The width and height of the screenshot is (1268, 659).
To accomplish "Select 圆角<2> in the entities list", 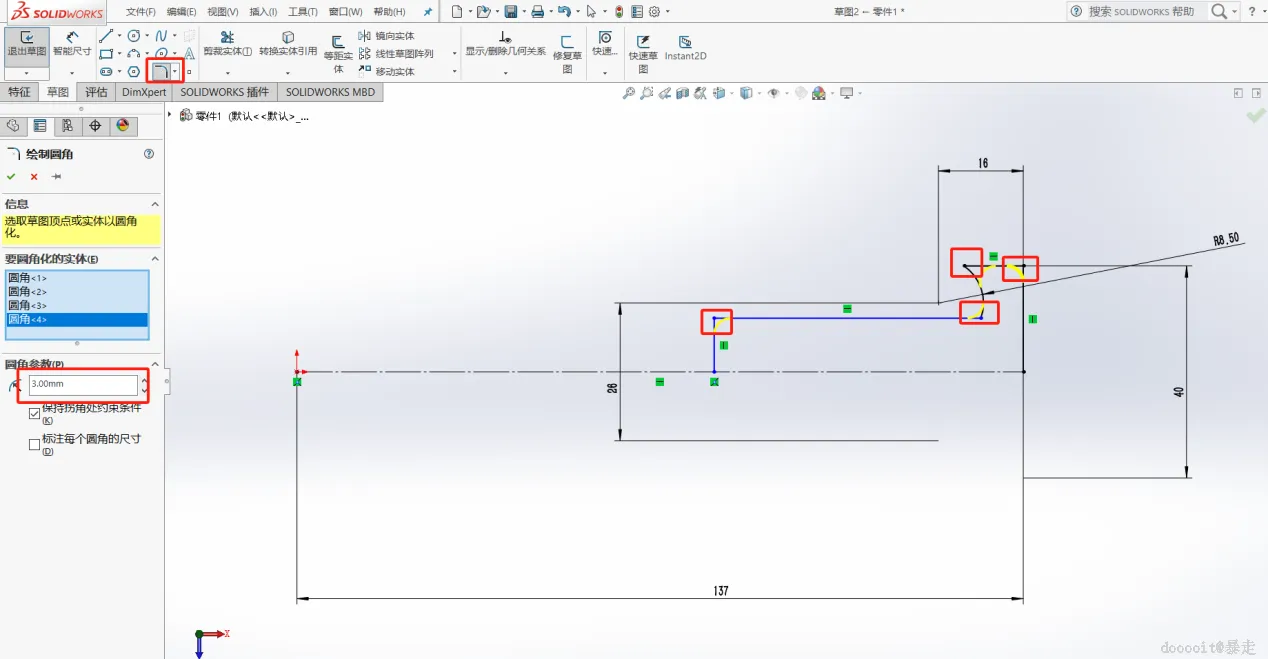I will pyautogui.click(x=77, y=291).
